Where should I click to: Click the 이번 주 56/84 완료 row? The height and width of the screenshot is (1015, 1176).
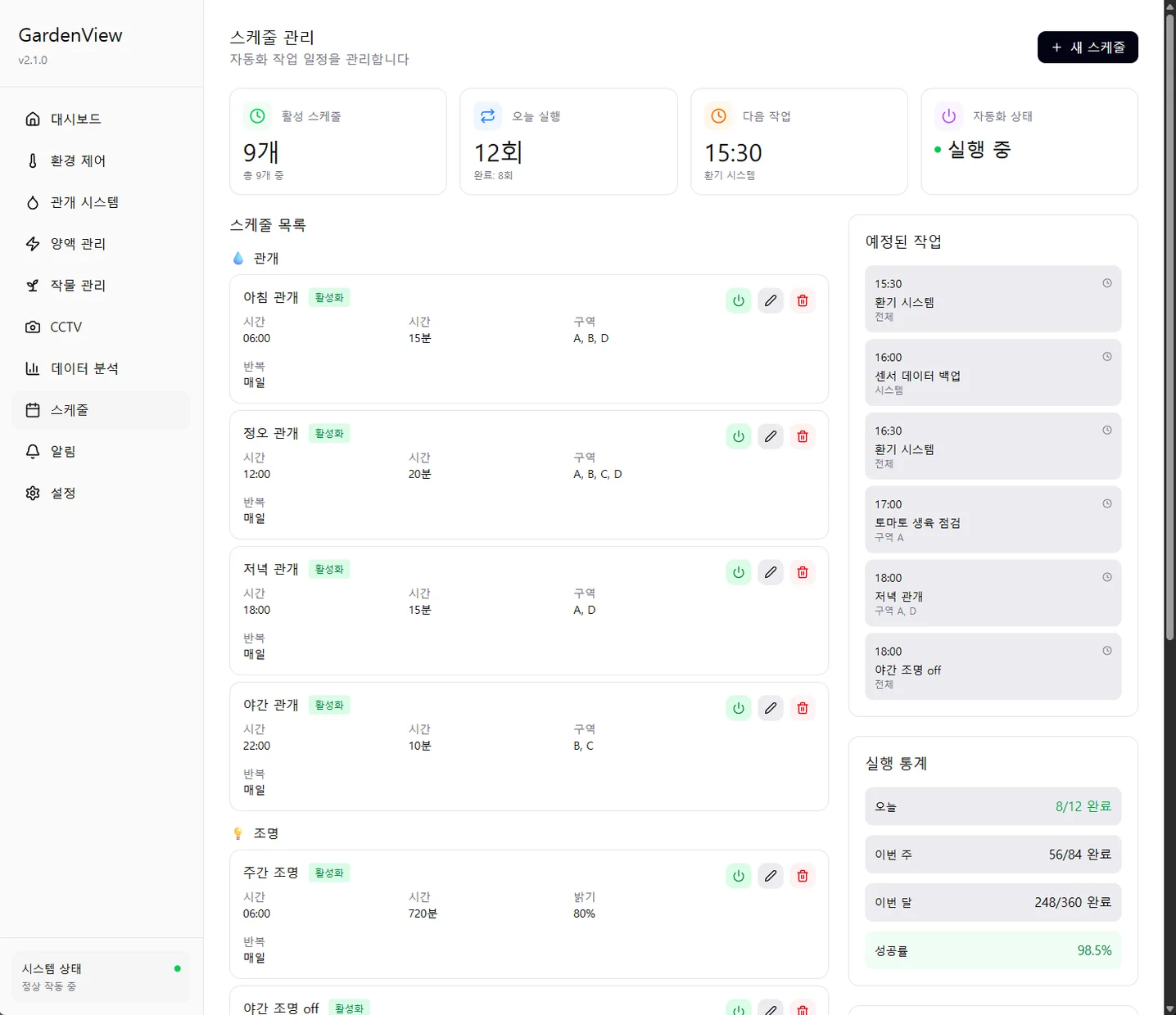(993, 855)
